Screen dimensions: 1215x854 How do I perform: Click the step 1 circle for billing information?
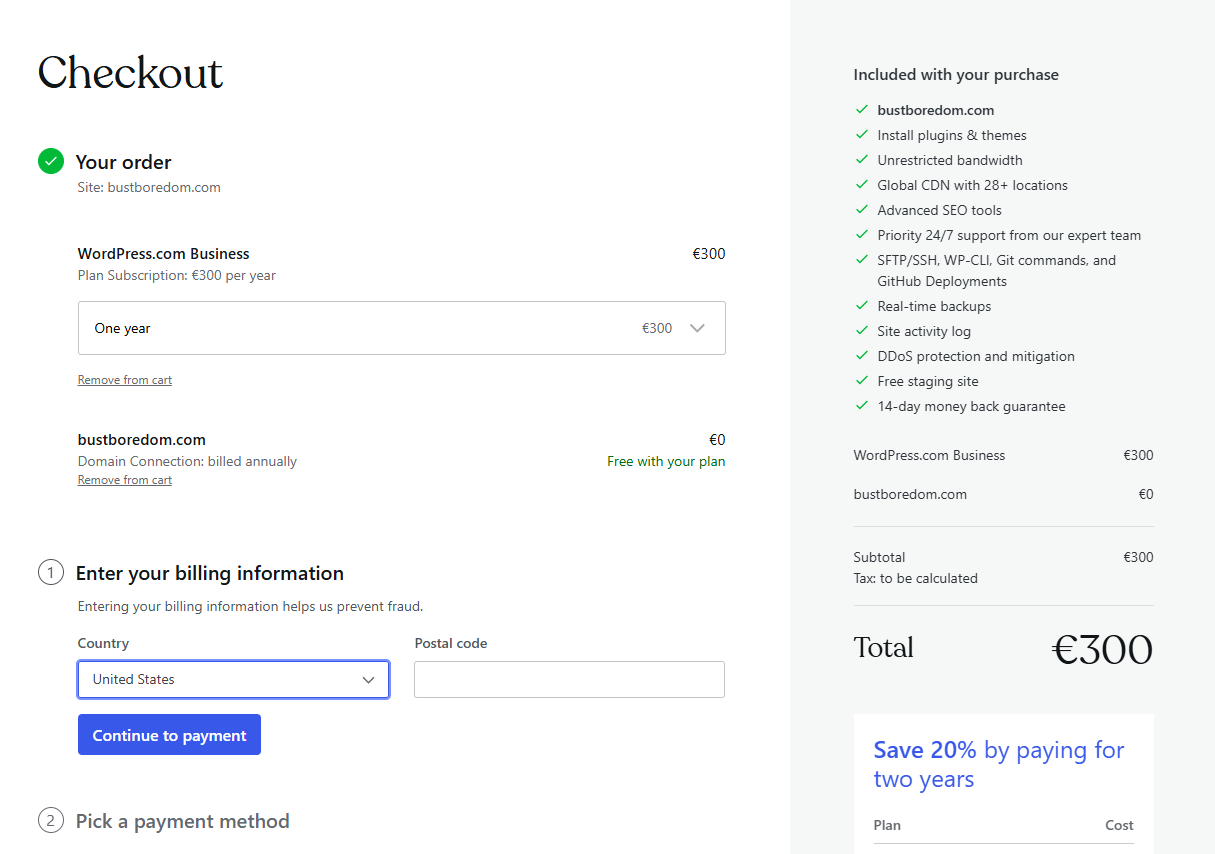coord(51,573)
